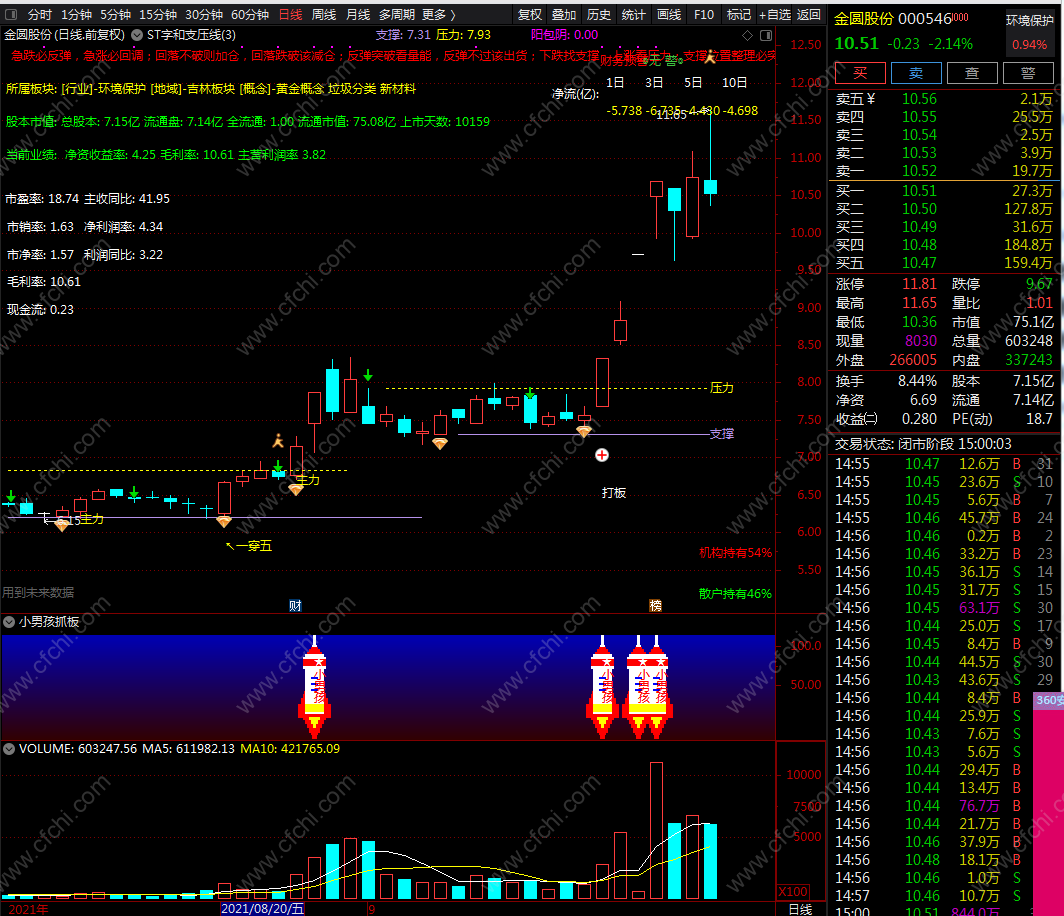Screen dimensions: 1064x916
Task: Click the purple 支撑 line label
Action: click(722, 434)
